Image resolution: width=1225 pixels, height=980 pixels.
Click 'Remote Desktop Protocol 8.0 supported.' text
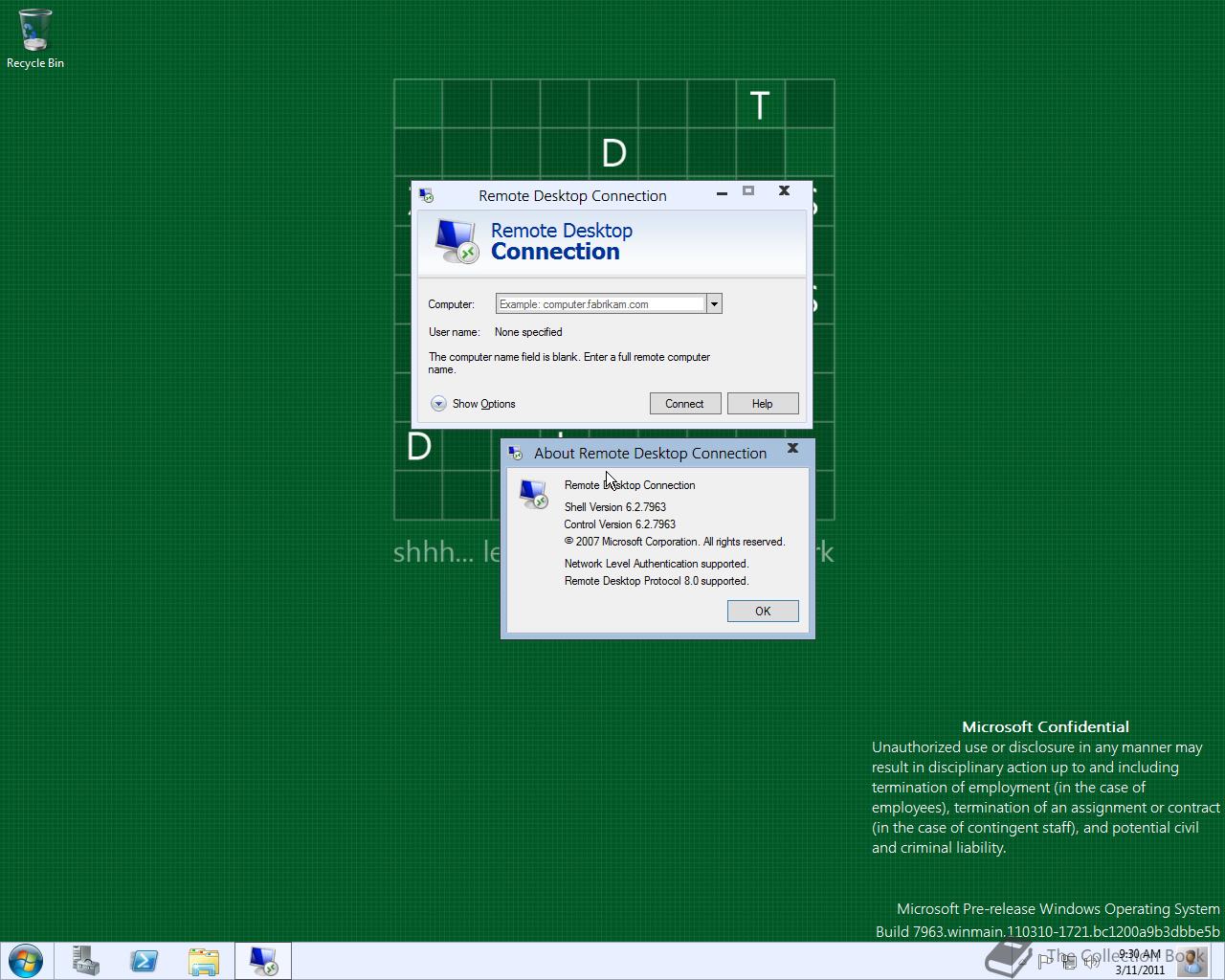pyautogui.click(x=657, y=581)
